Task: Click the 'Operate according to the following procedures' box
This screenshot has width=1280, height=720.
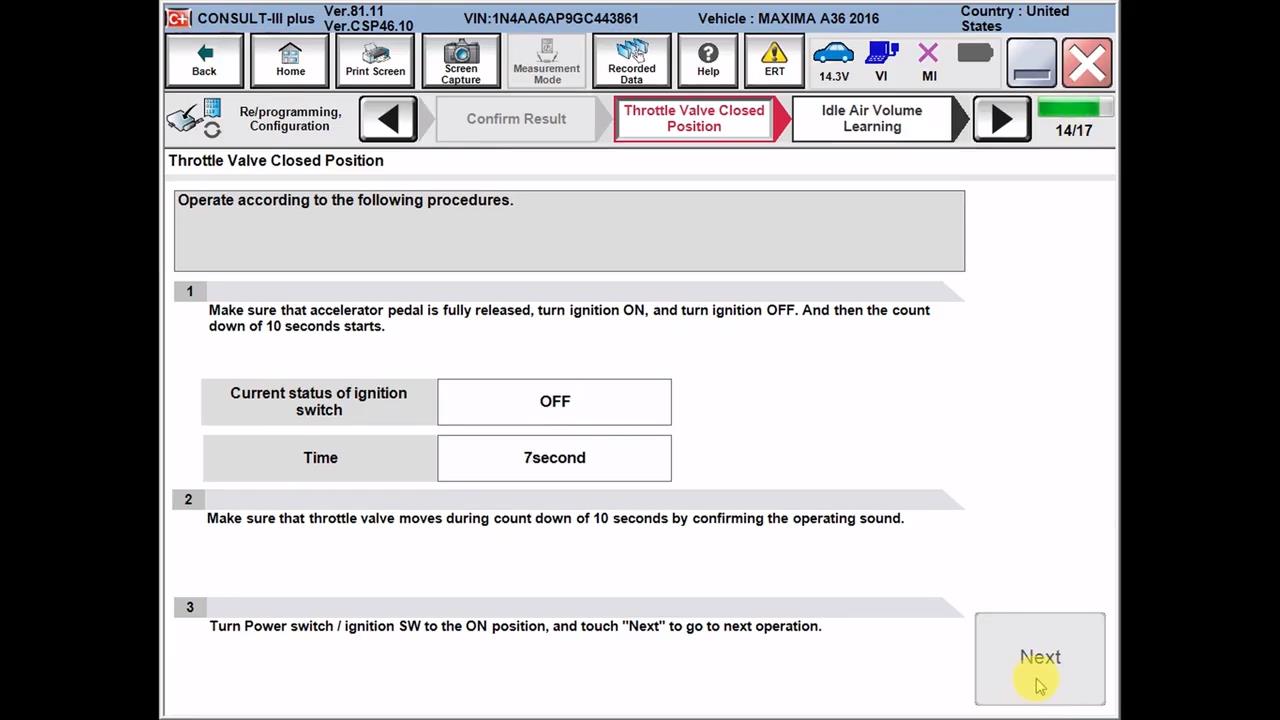Action: coord(569,231)
